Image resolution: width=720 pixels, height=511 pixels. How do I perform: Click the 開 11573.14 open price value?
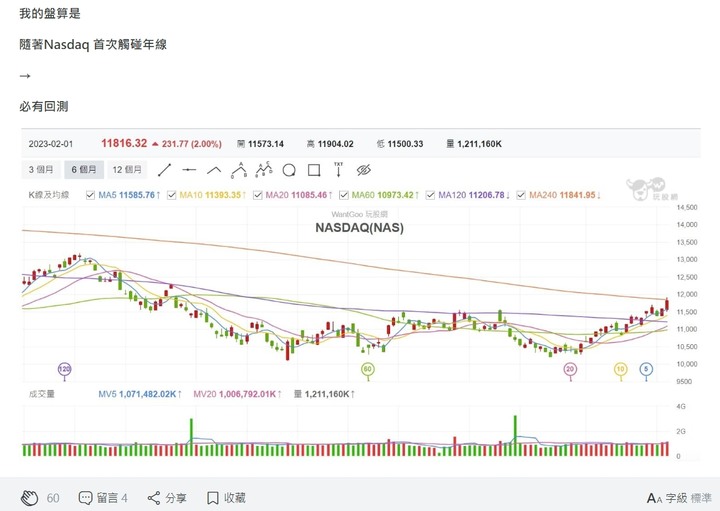point(260,144)
